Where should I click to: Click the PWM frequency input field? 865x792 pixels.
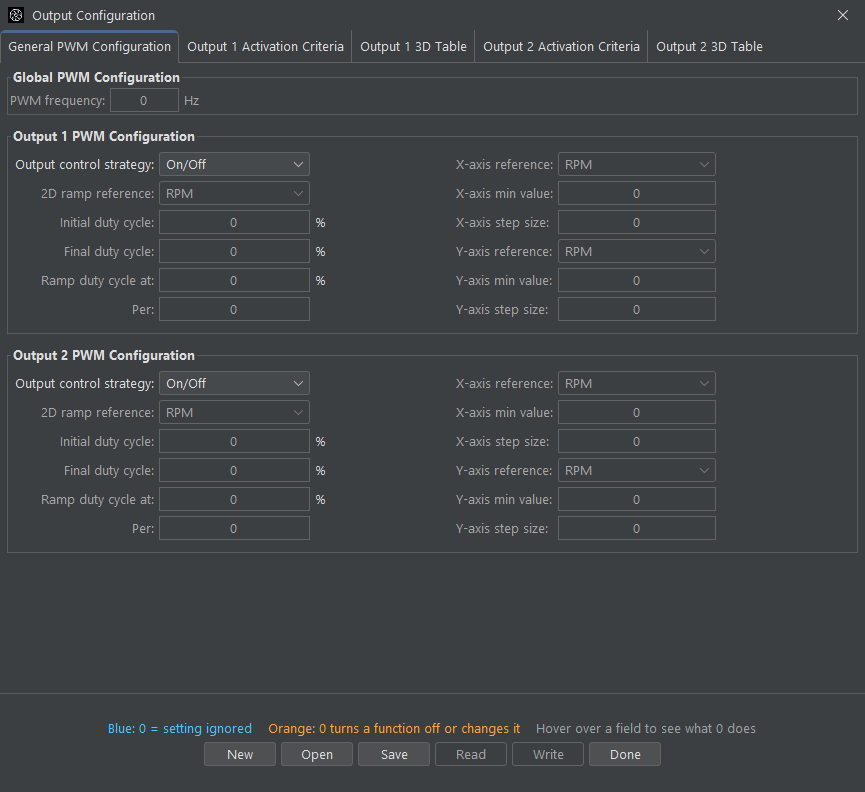pos(144,100)
